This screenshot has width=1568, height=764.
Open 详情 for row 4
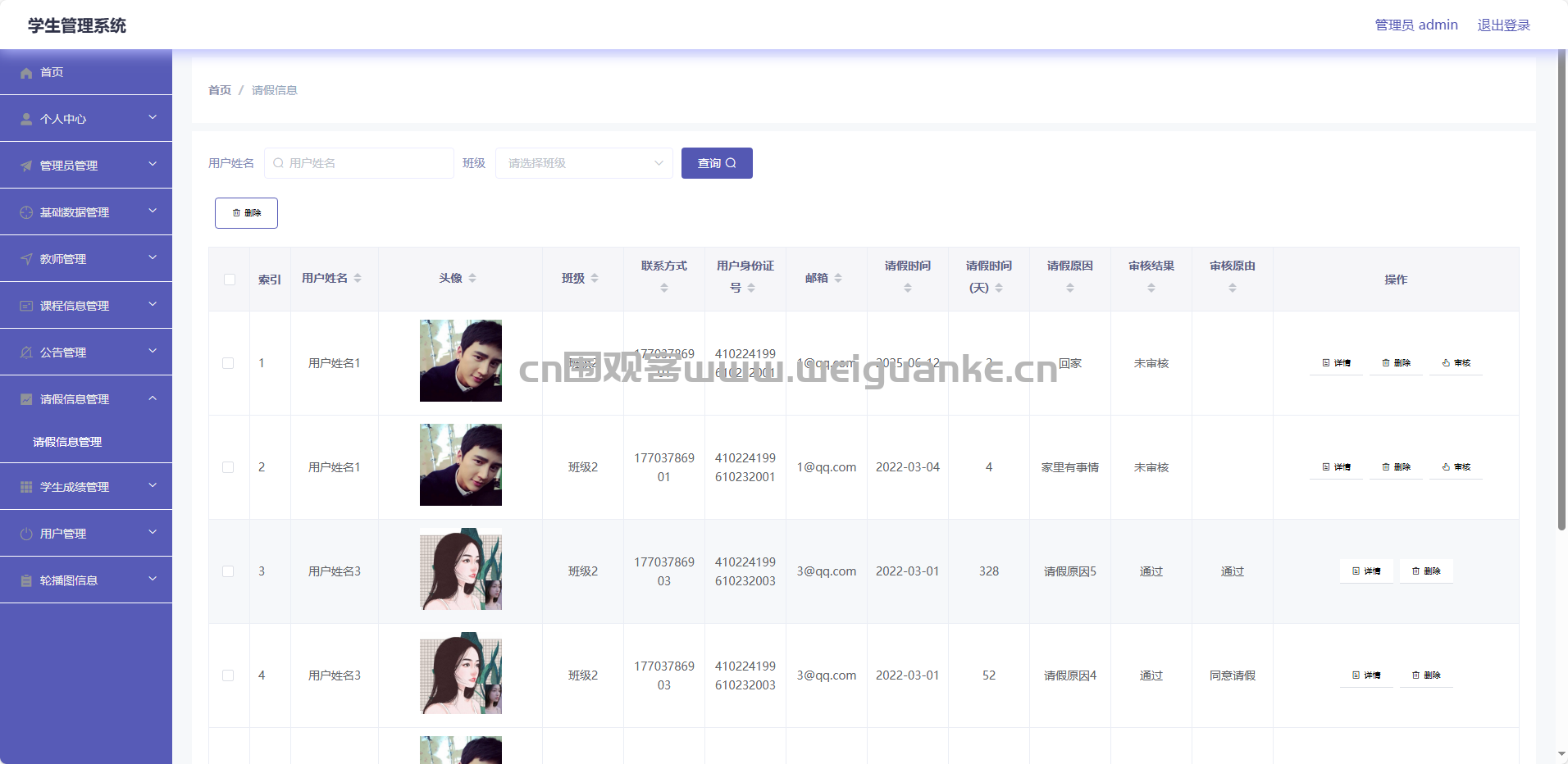click(x=1366, y=675)
